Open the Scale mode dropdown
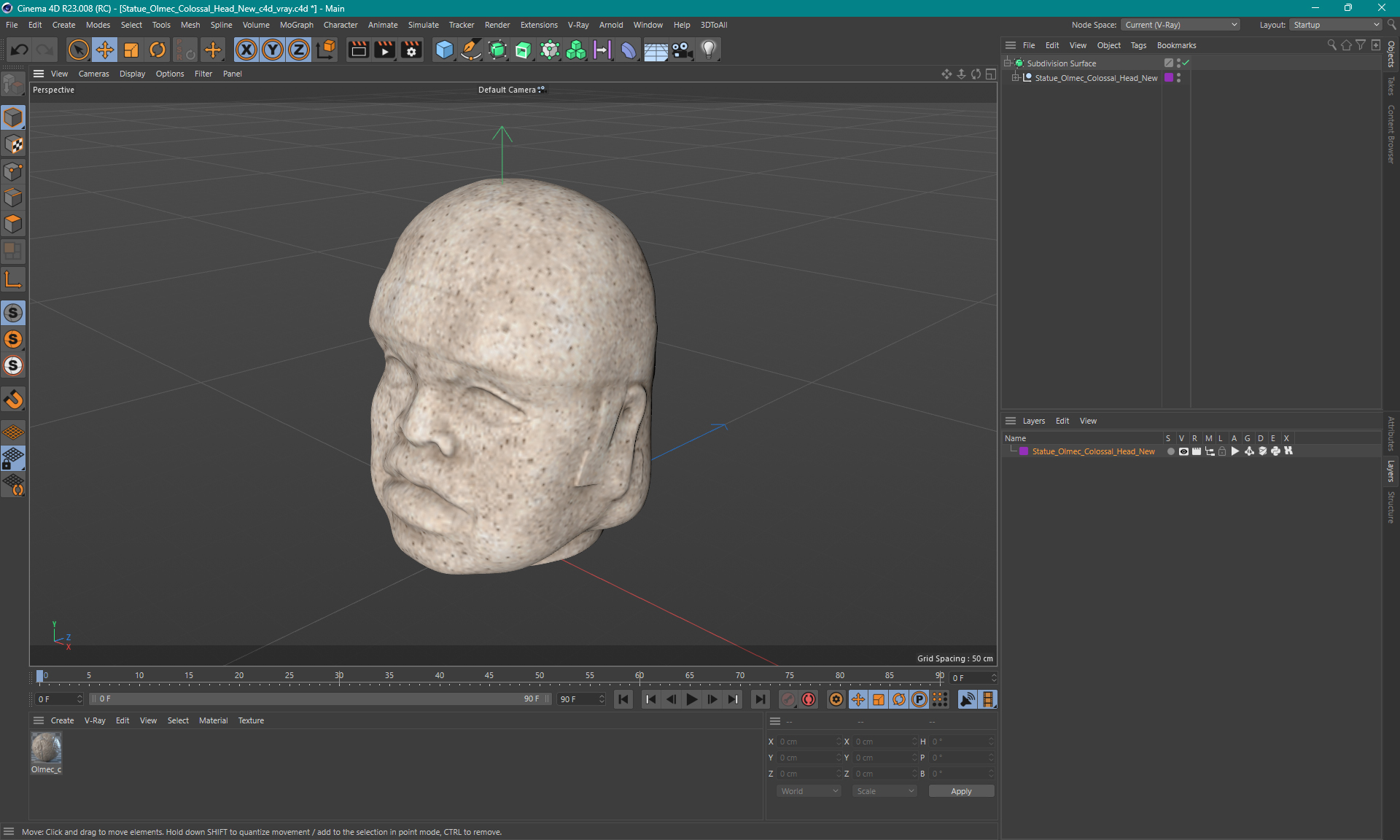This screenshot has width=1400, height=840. click(x=884, y=791)
